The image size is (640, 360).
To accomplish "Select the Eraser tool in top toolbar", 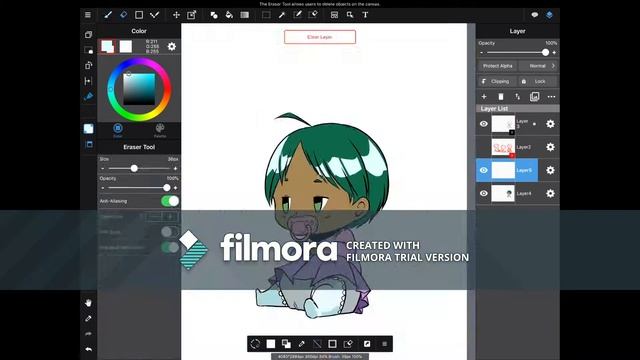I will 123,15.
